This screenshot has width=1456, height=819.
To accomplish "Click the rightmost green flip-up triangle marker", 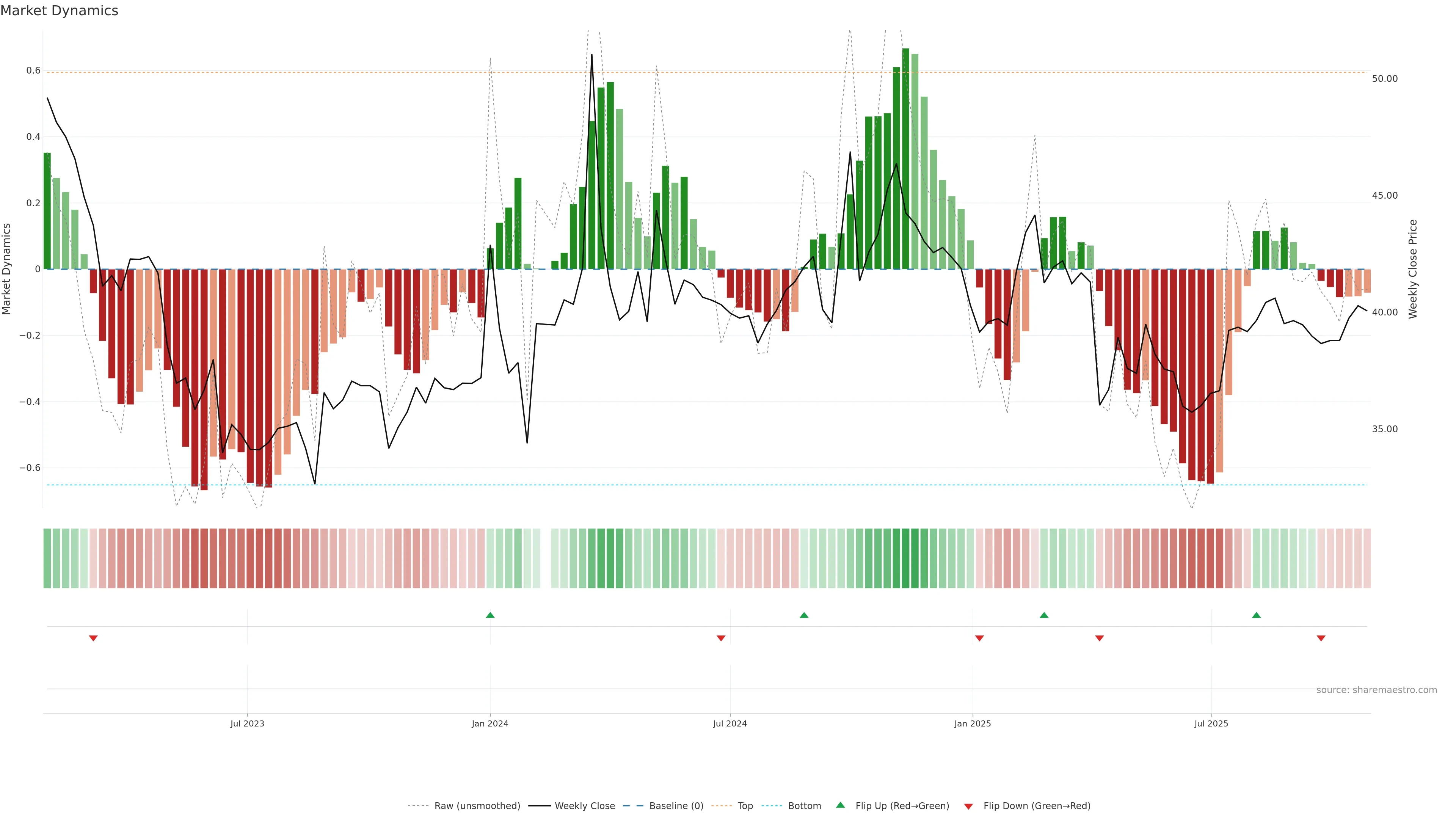I will pos(1256,615).
